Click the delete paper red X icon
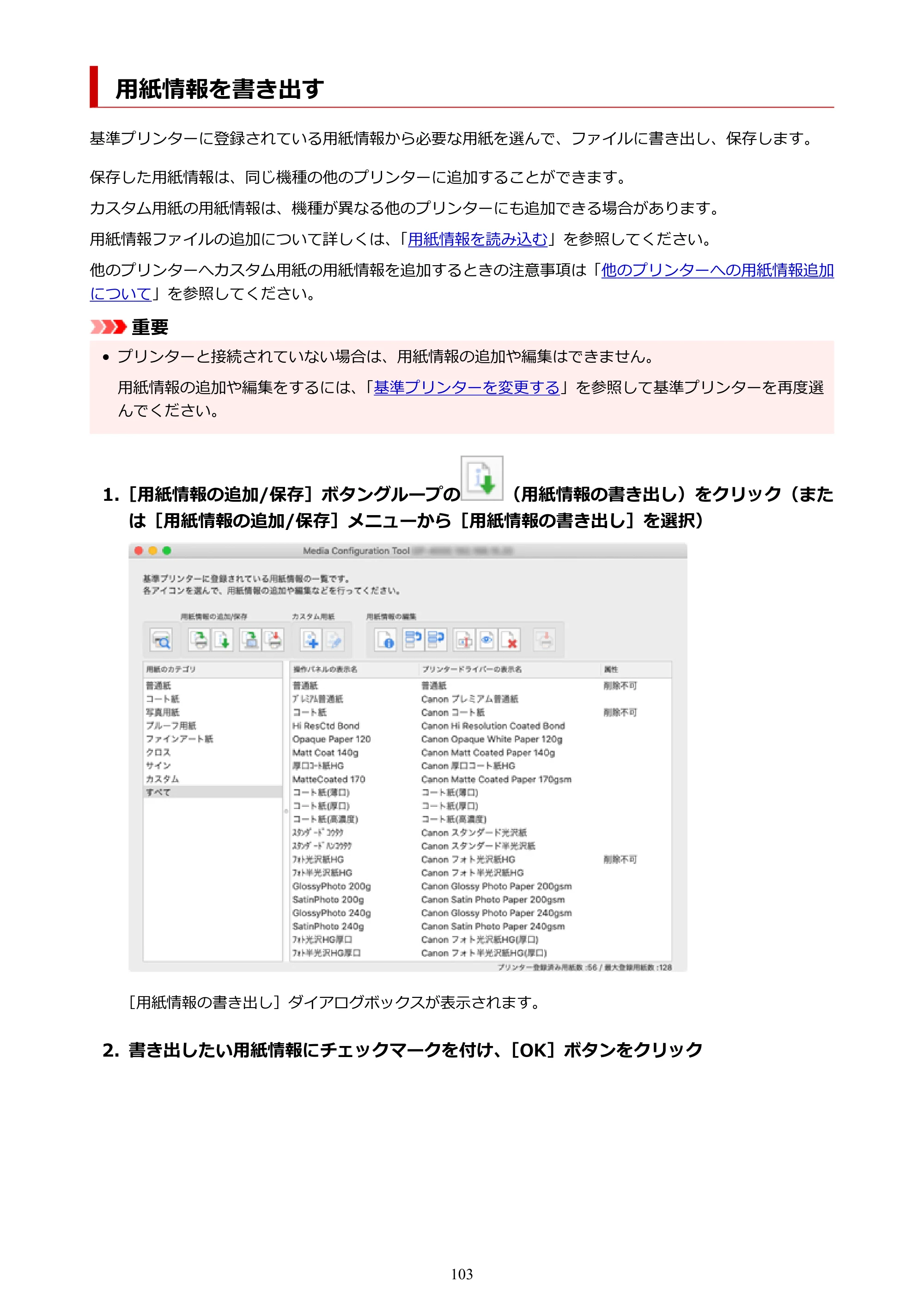This screenshot has height=1307, width=924. pyautogui.click(x=510, y=640)
